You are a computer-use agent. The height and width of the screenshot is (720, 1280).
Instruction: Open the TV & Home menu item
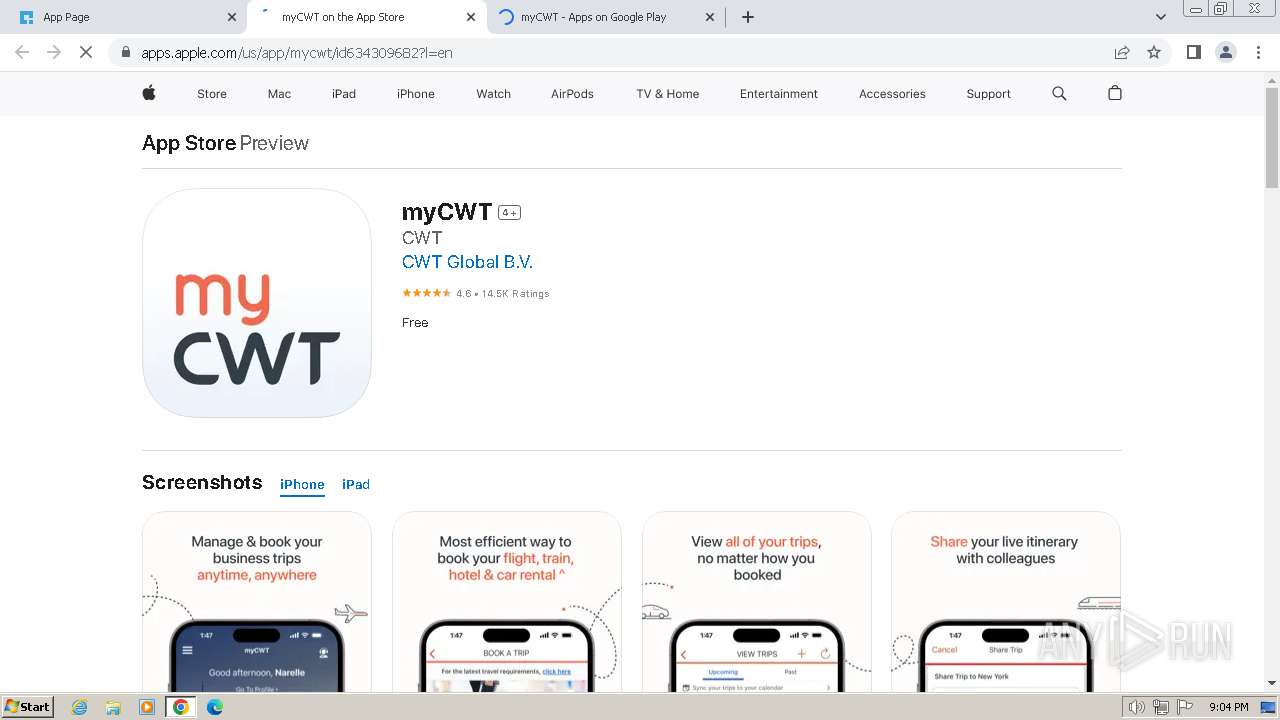pyautogui.click(x=667, y=93)
